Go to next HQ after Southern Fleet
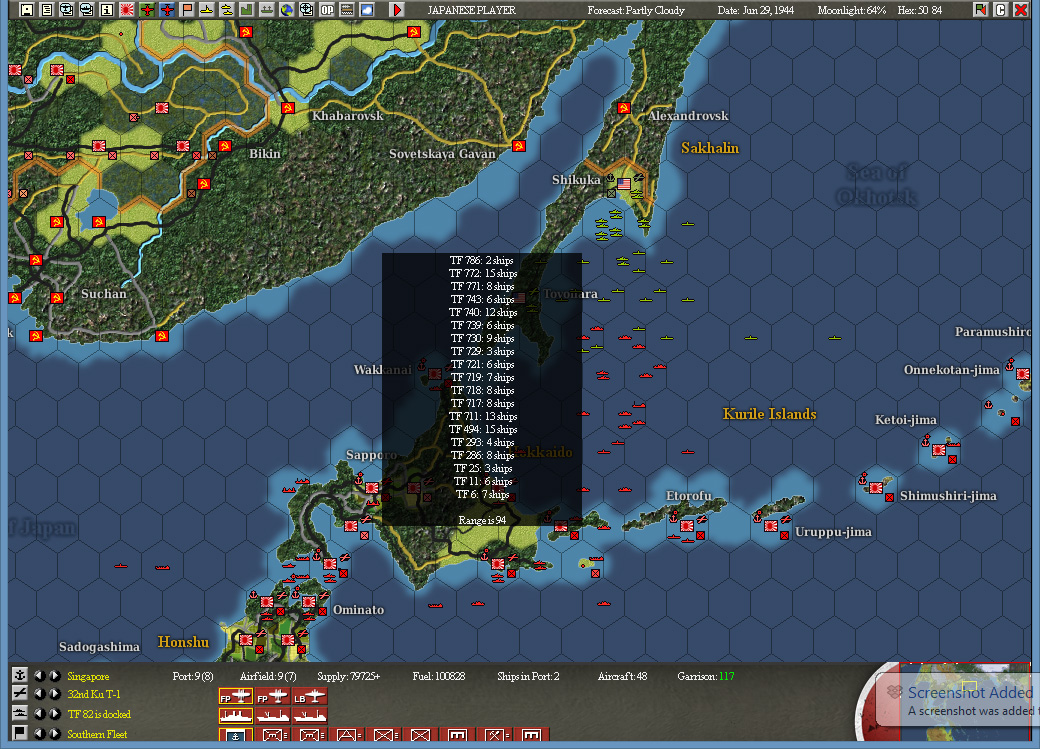The width and height of the screenshot is (1040, 749). [x=54, y=733]
